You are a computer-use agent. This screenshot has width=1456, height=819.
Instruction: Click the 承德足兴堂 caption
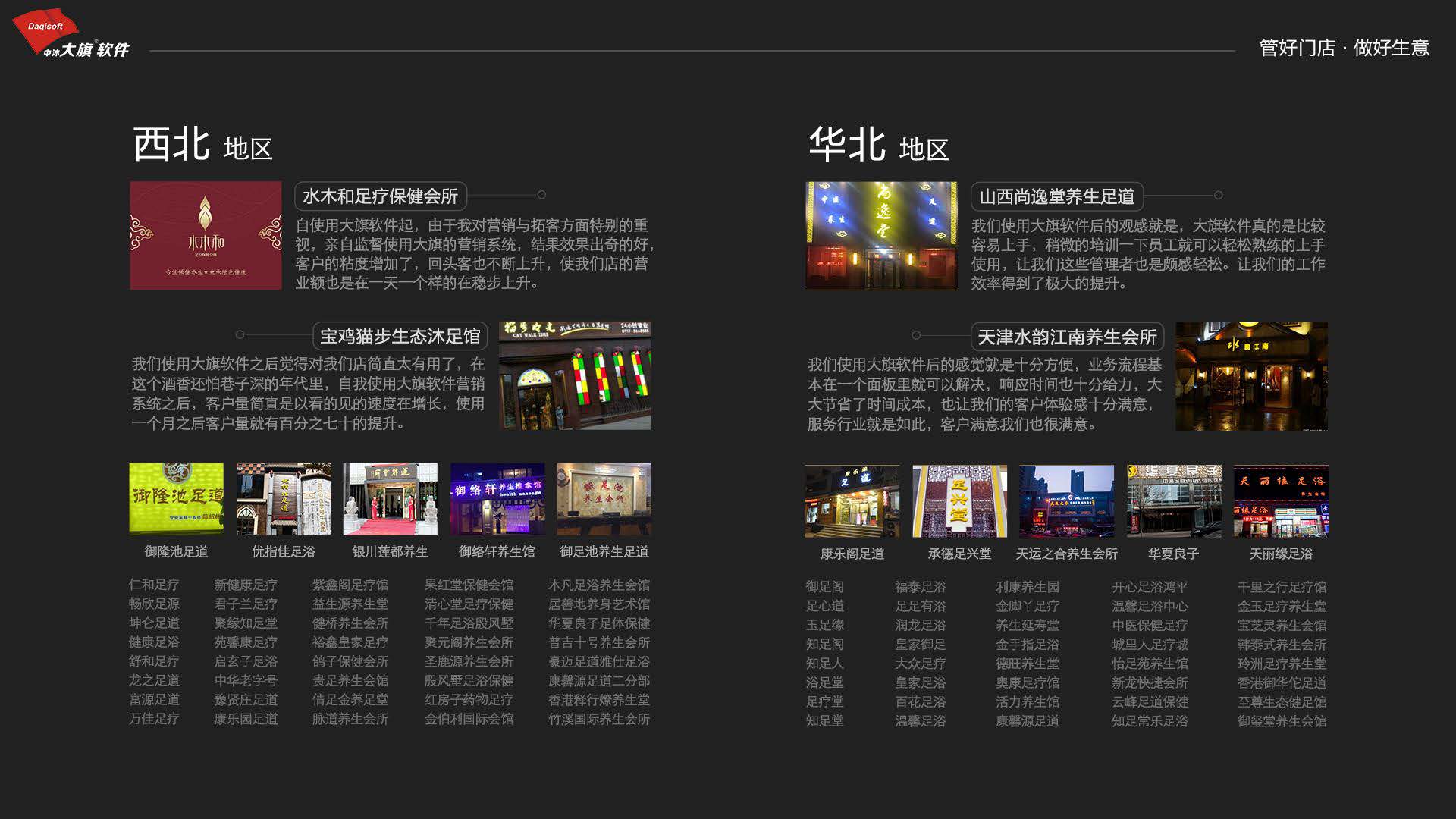point(960,554)
